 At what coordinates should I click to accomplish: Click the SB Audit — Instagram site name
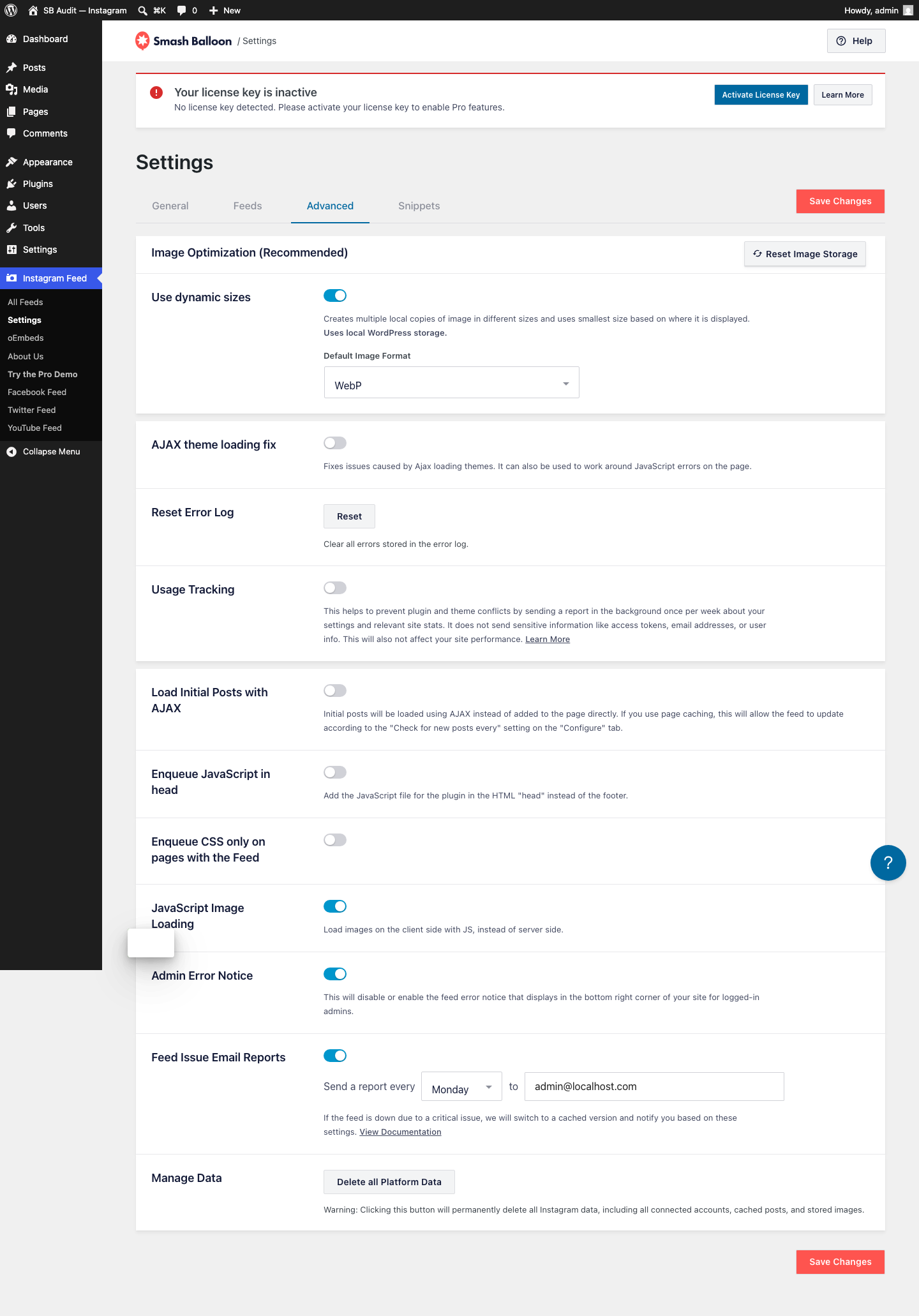tap(85, 10)
